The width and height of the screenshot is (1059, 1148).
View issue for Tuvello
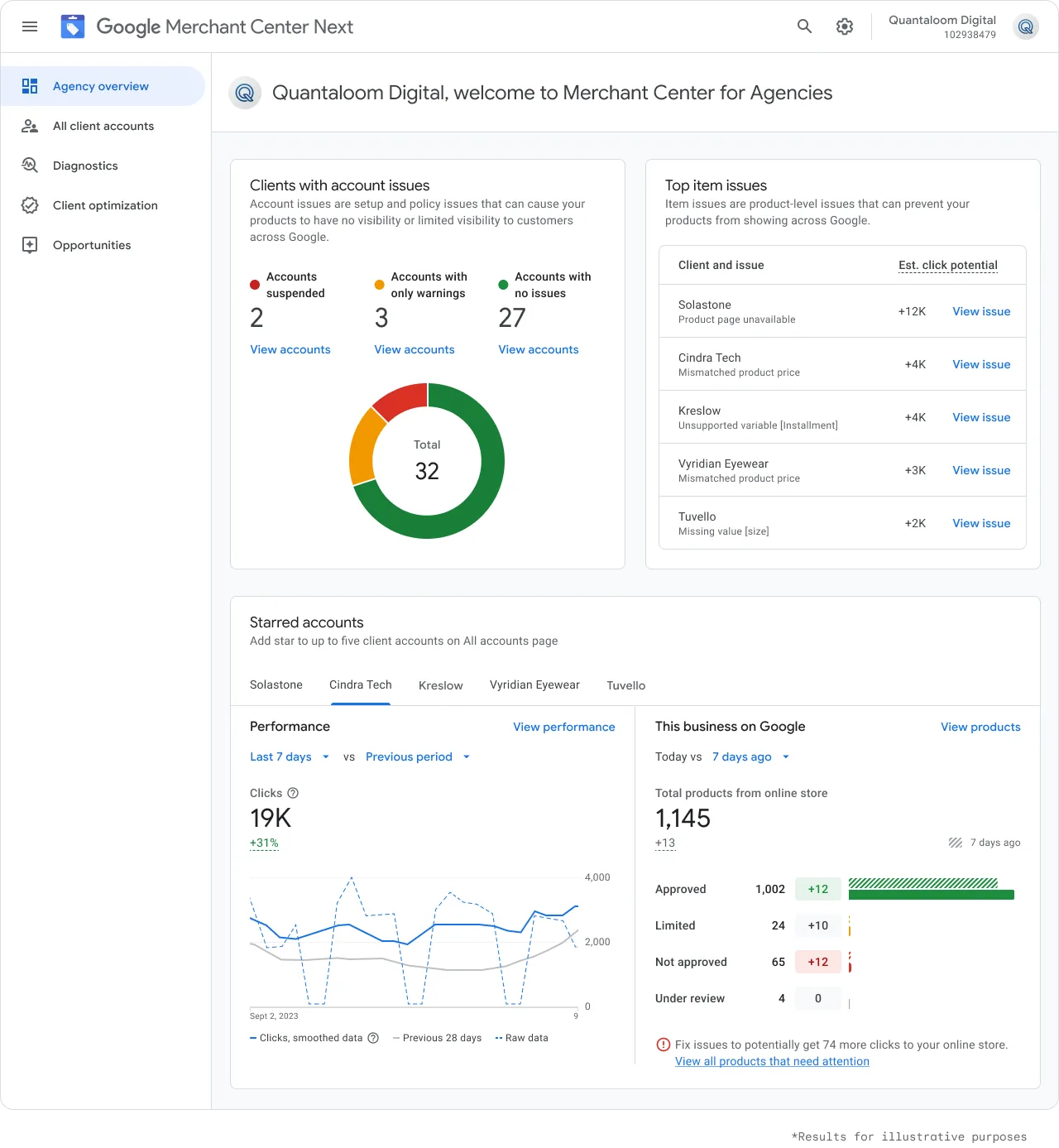(x=981, y=523)
